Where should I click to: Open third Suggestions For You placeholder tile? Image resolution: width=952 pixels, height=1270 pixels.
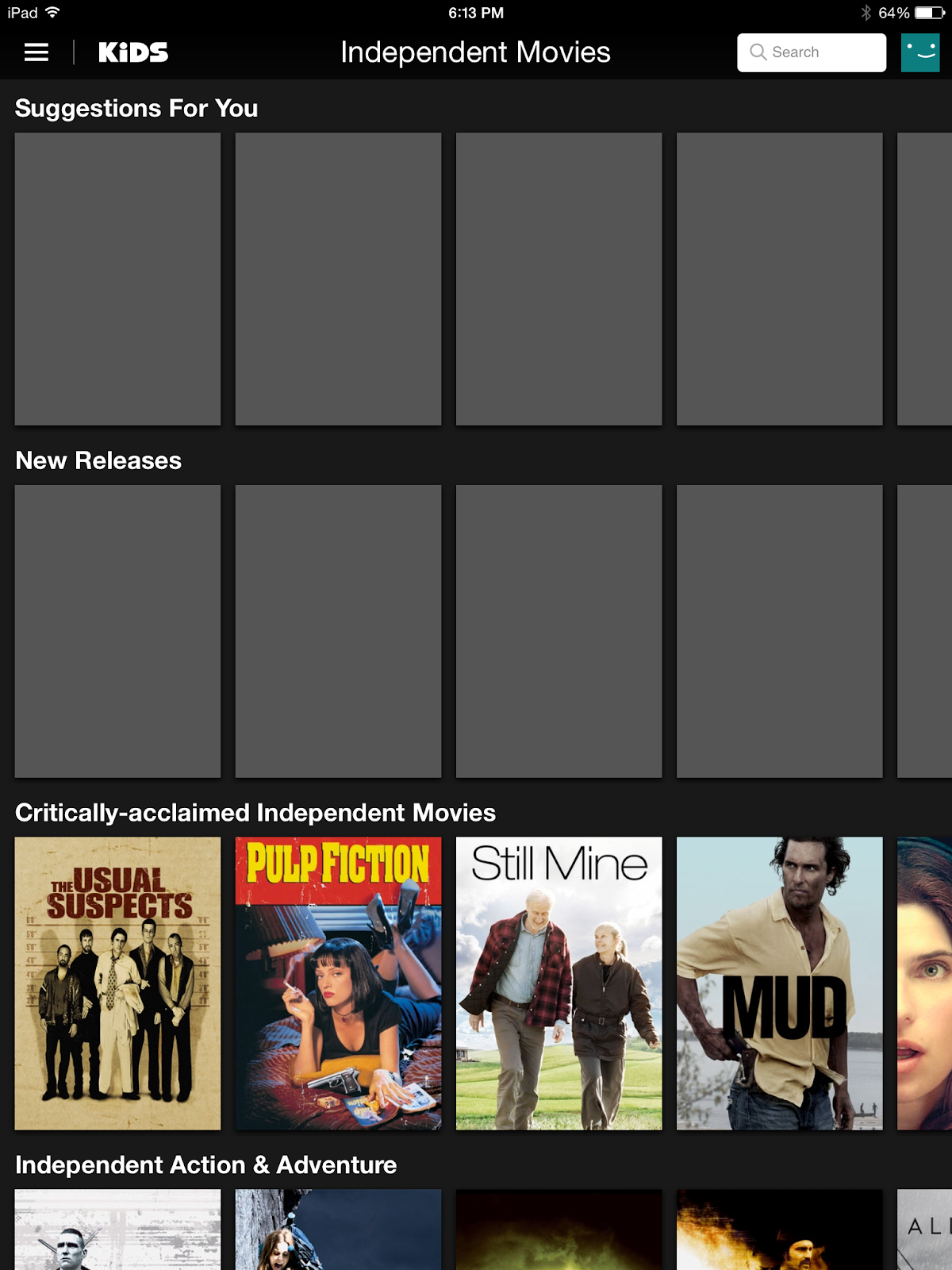559,279
